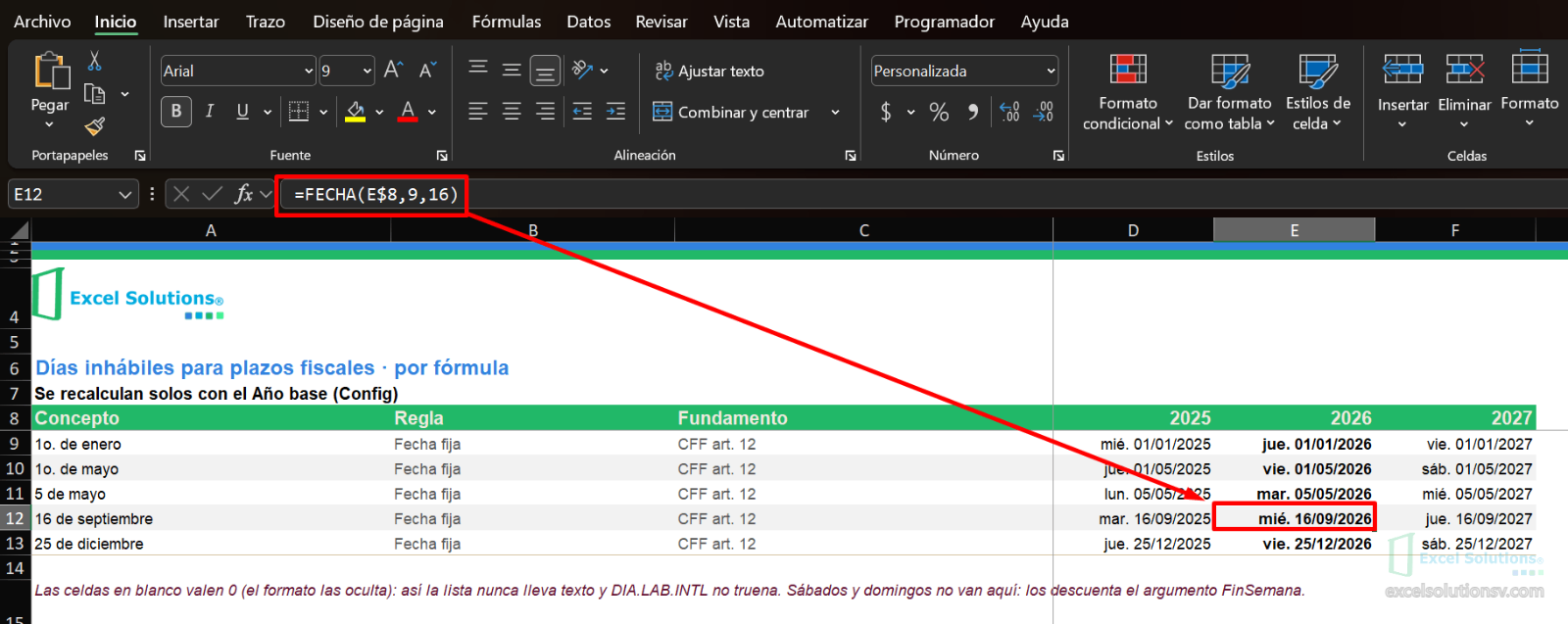Apply percent style to the cell
Screen dimensions: 1568x624
point(939,113)
